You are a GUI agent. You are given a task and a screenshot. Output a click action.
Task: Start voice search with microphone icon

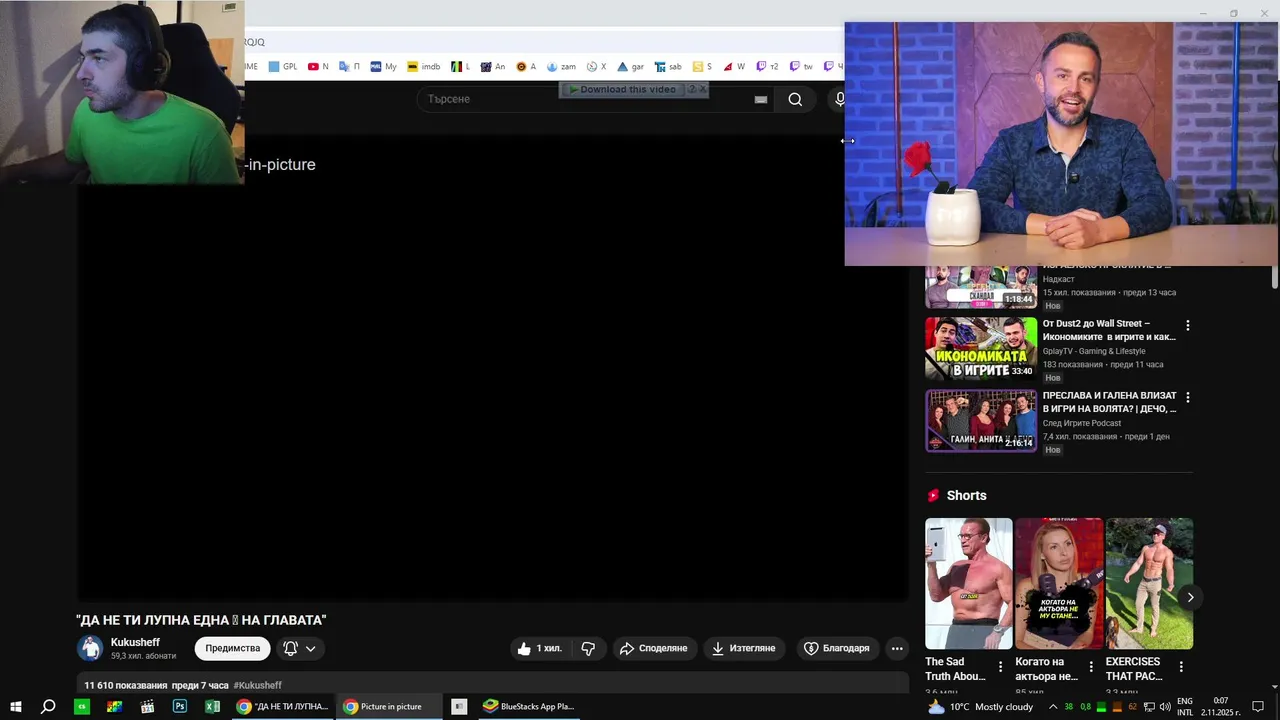point(838,99)
